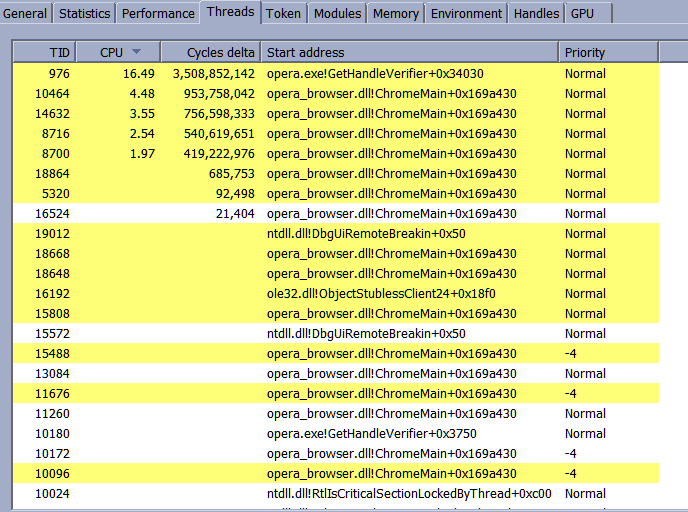
Task: Click CPU value 2.54
Action: [142, 134]
